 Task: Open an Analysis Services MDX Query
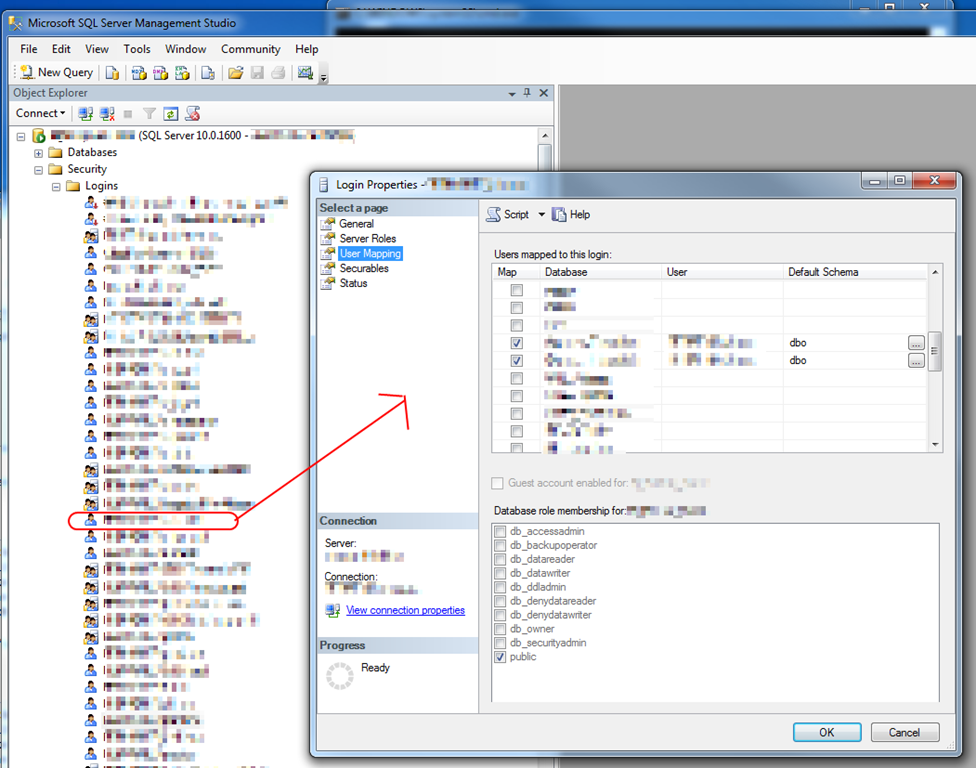139,73
